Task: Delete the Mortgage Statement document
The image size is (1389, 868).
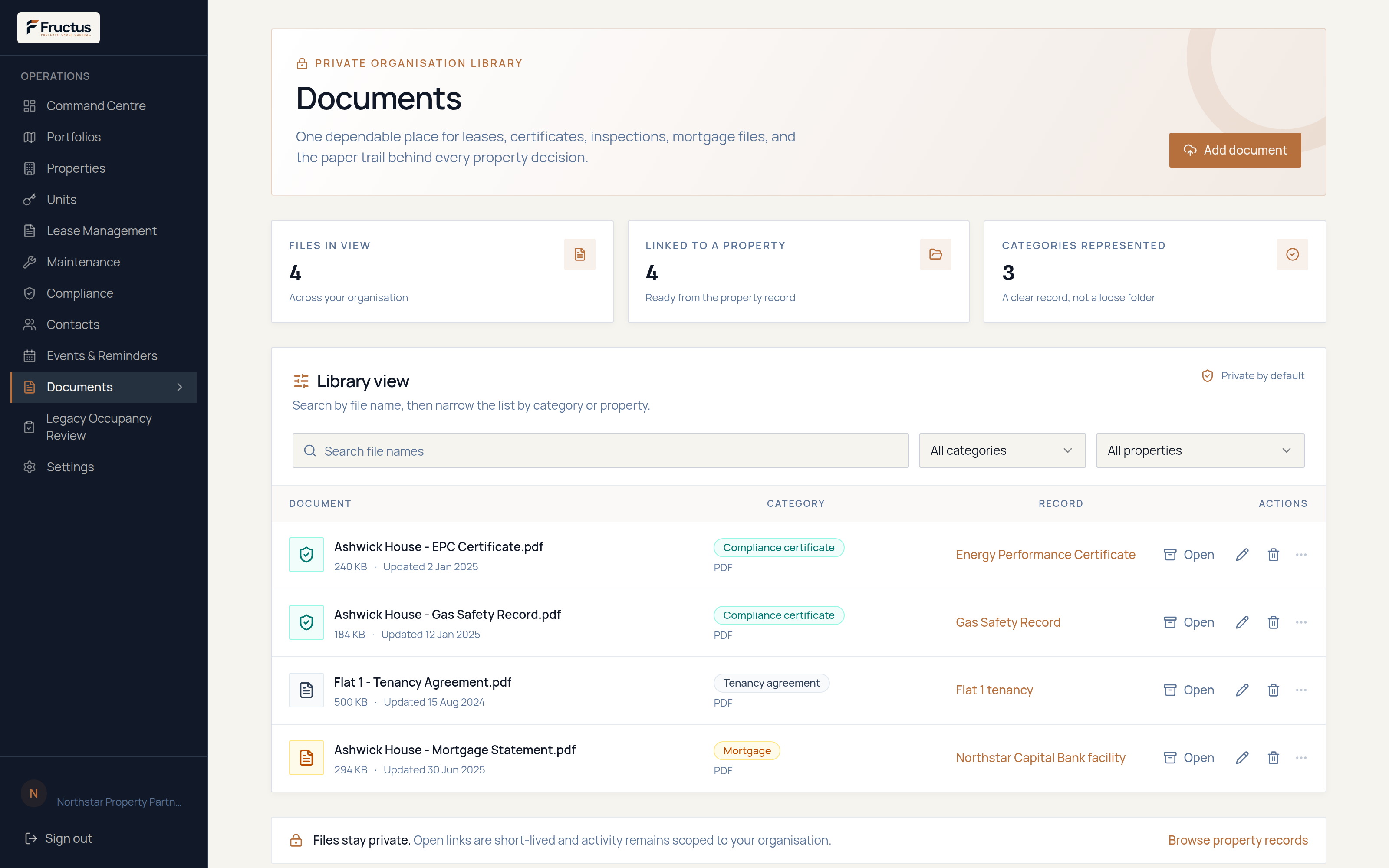Action: click(1273, 758)
